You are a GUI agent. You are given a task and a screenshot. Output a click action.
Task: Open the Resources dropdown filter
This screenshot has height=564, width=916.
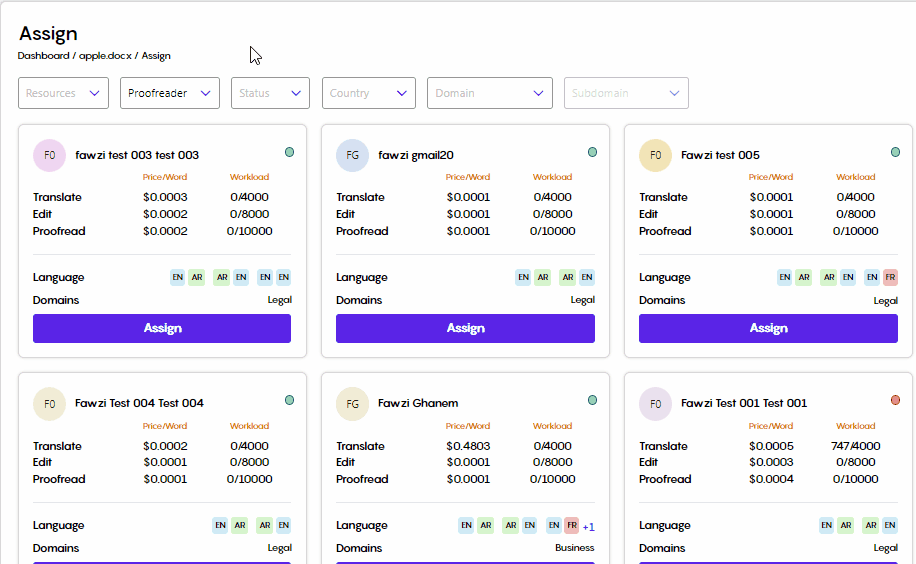point(63,93)
